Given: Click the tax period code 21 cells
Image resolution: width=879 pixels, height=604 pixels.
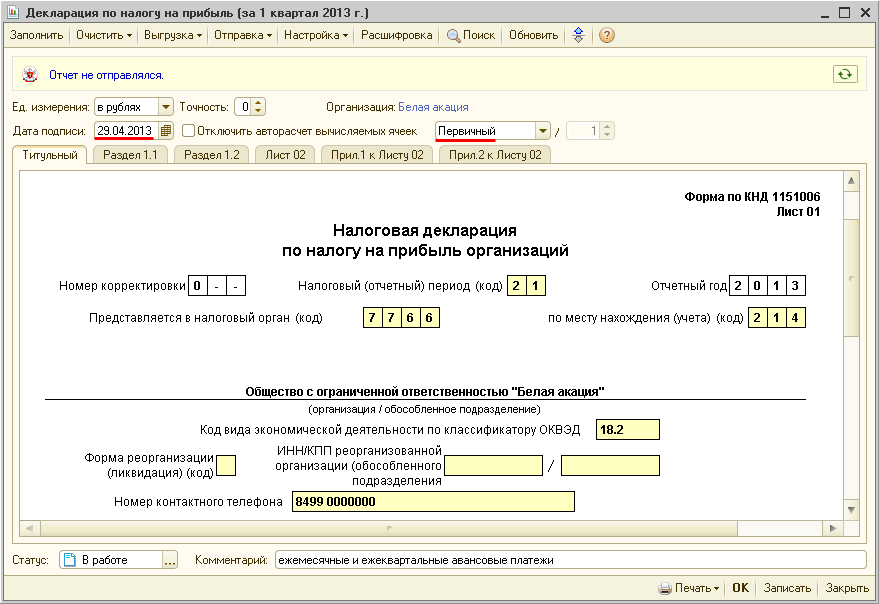Looking at the screenshot, I should 526,285.
